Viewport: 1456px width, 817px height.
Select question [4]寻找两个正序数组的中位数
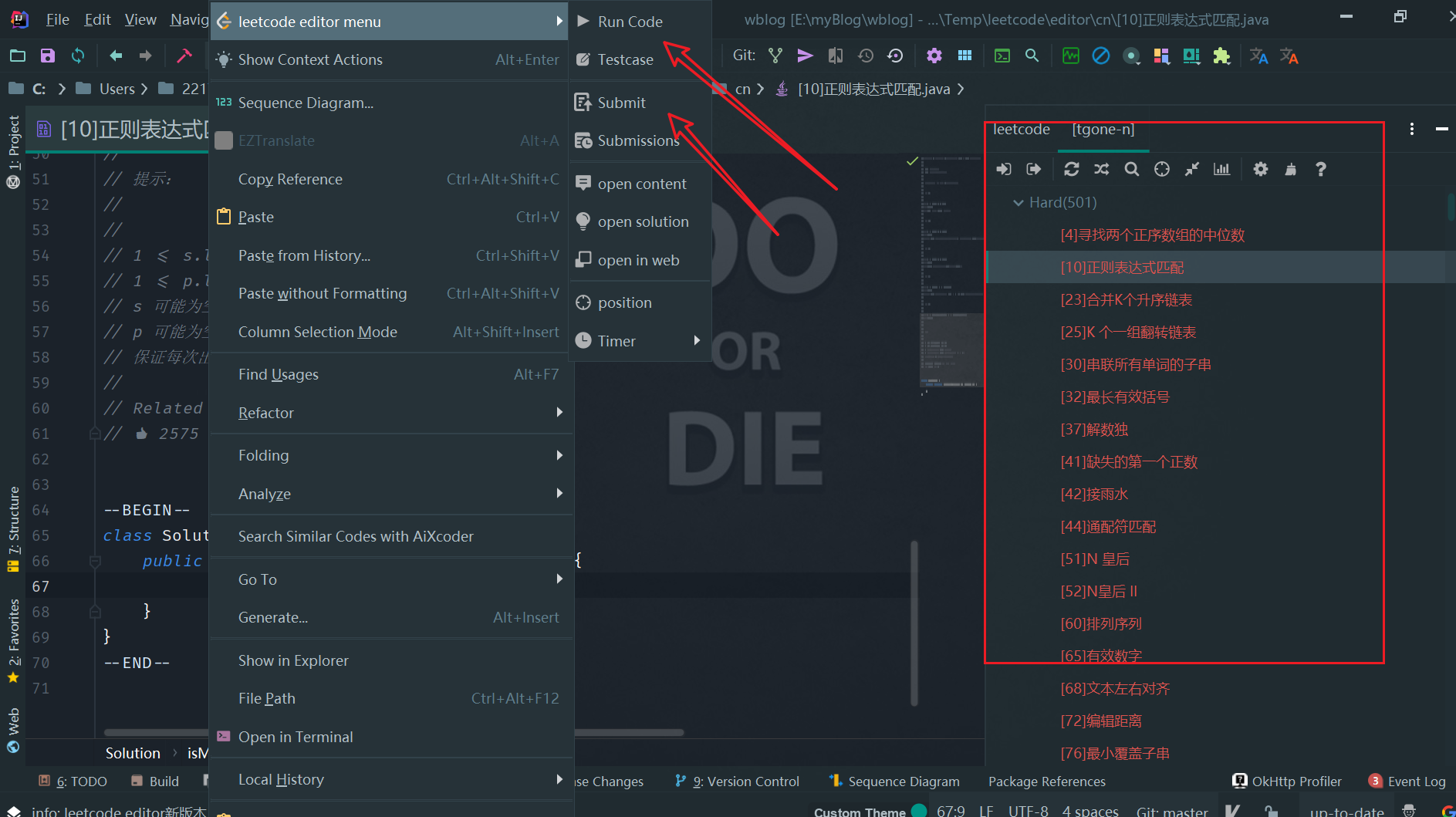coord(1153,235)
